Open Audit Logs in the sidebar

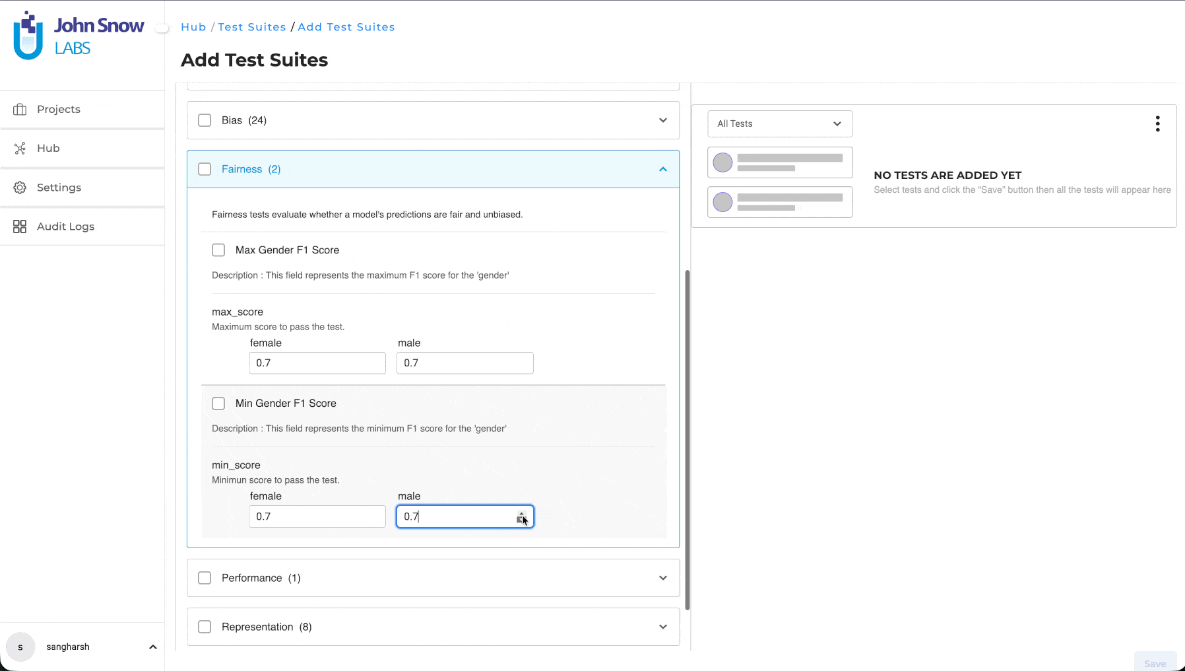(x=82, y=227)
